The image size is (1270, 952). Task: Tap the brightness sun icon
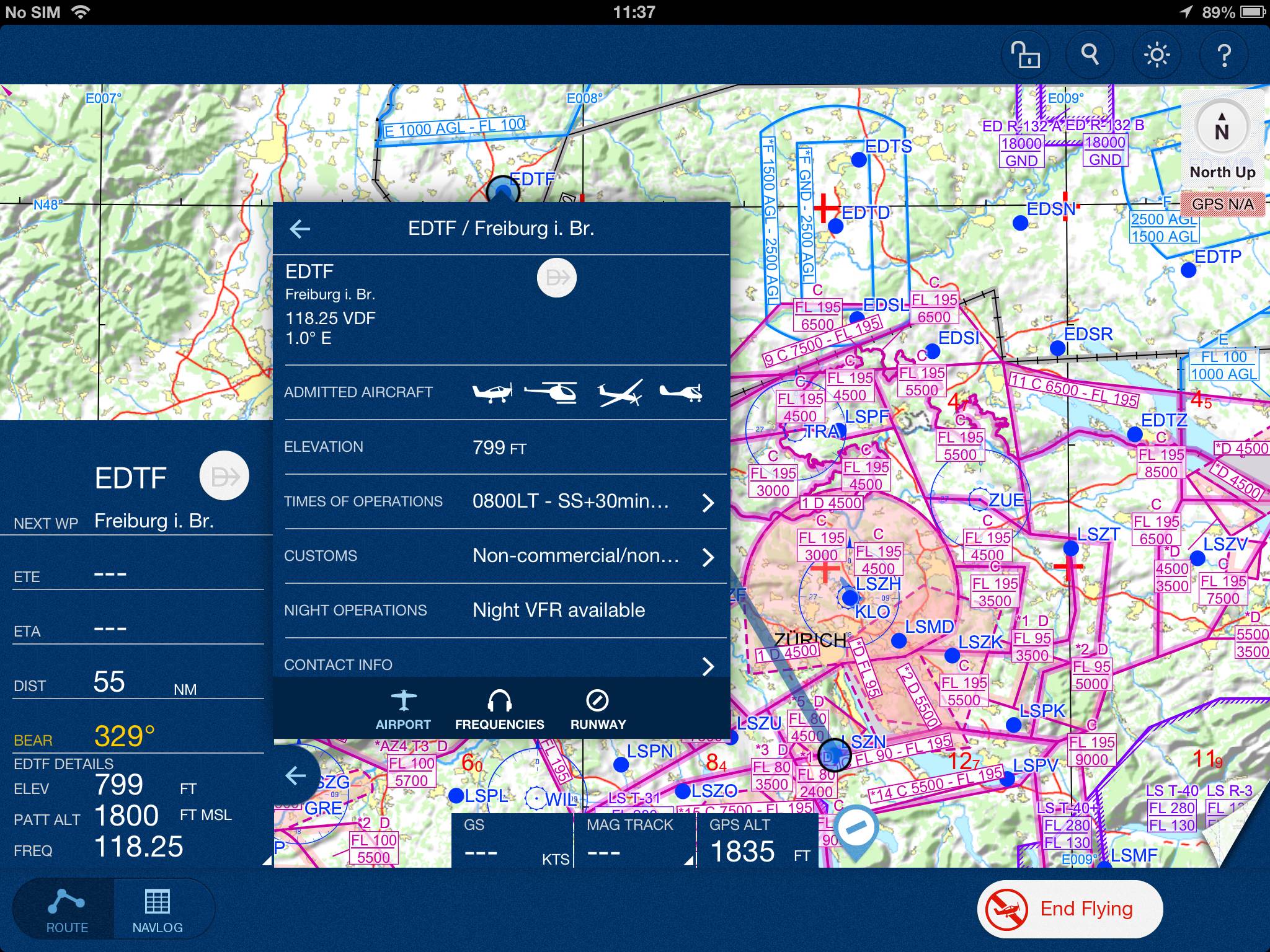[x=1157, y=55]
